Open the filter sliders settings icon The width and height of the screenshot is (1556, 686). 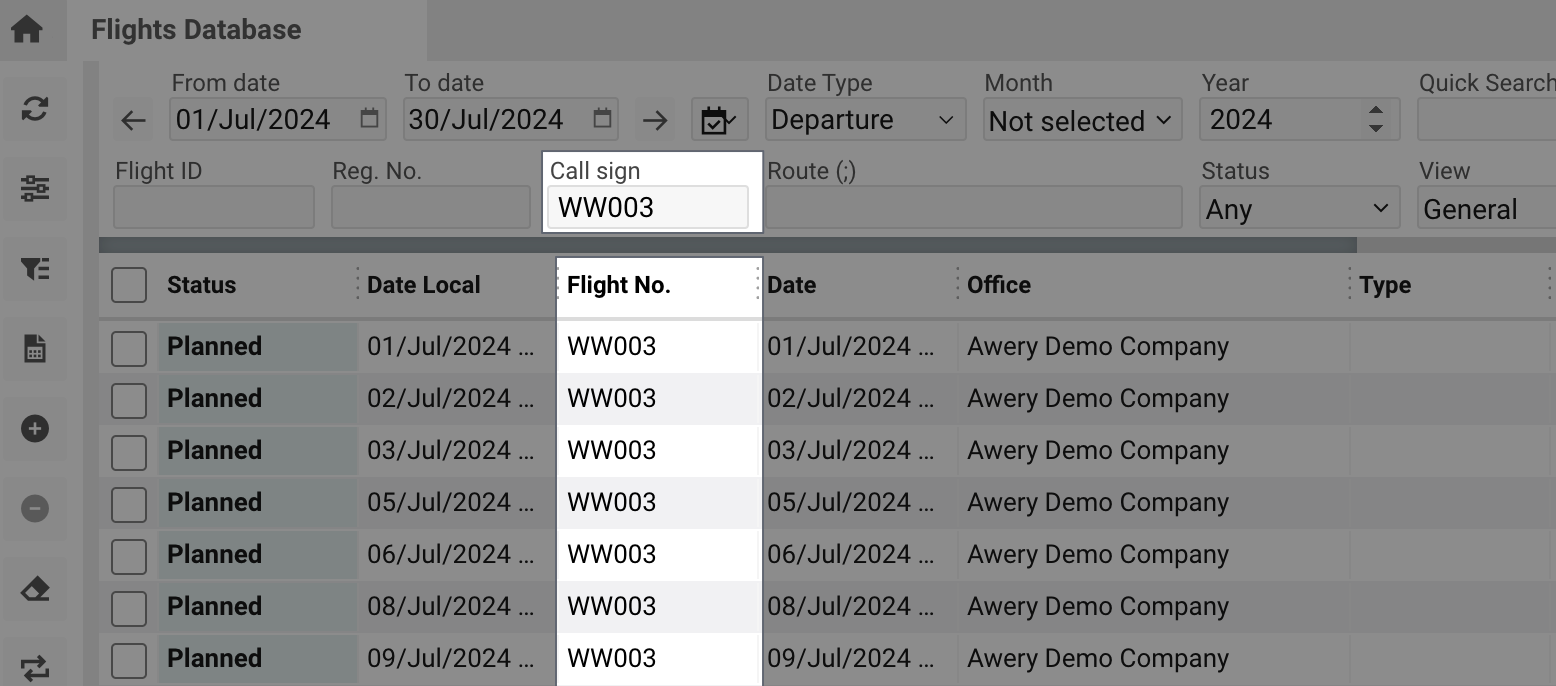click(35, 188)
